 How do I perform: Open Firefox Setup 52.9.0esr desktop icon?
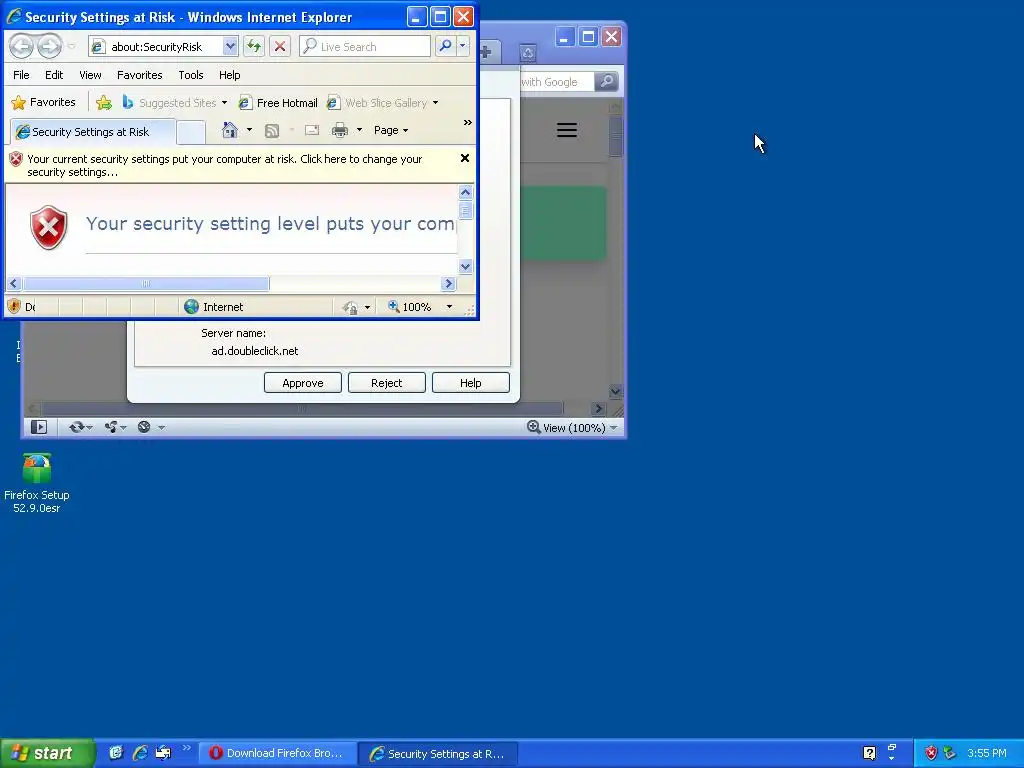tap(37, 483)
